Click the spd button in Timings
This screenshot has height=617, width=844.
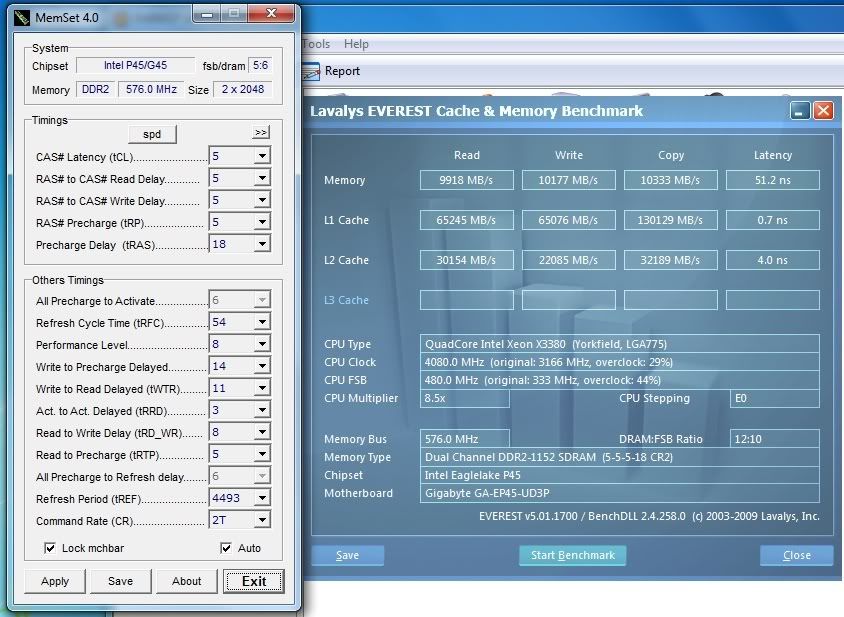pos(152,135)
